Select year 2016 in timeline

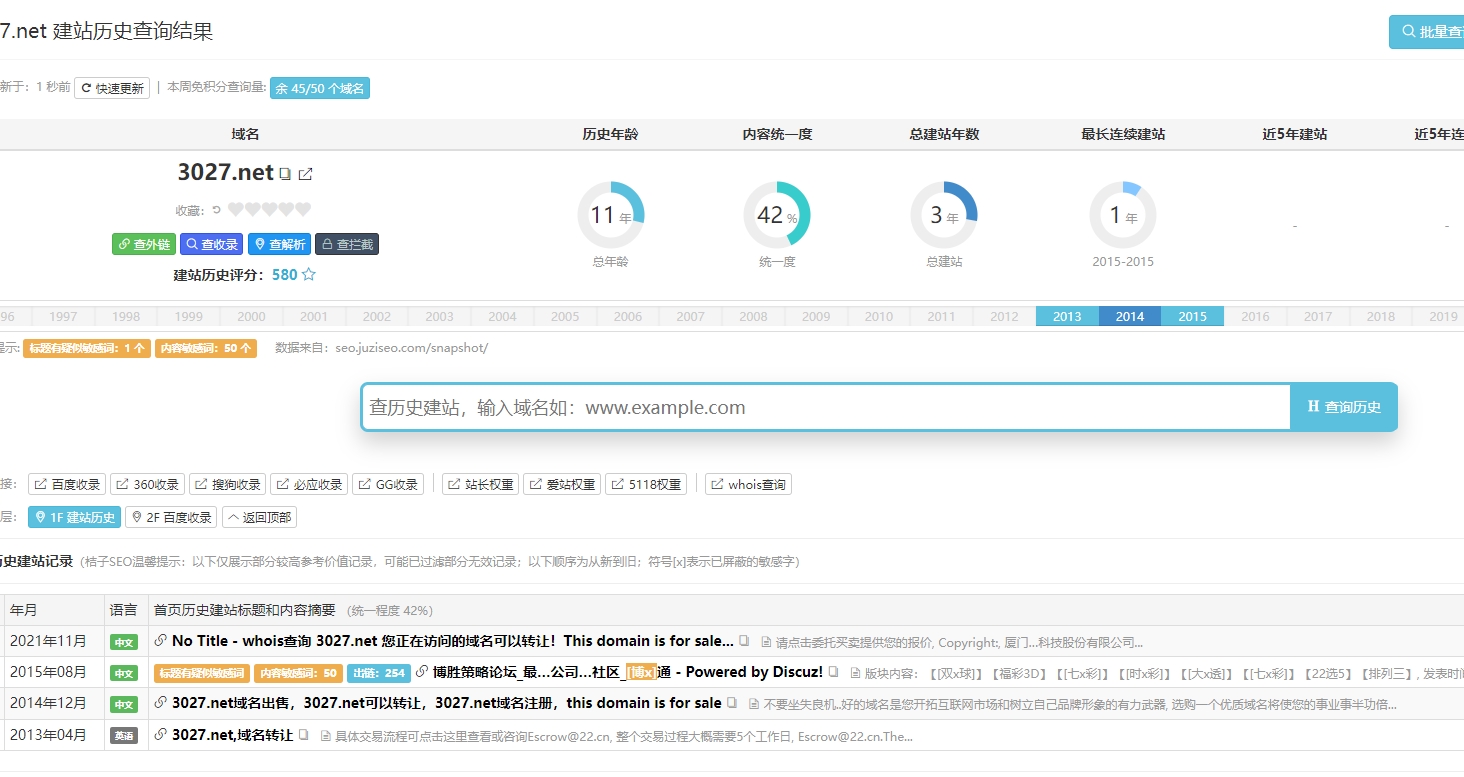coord(1255,316)
